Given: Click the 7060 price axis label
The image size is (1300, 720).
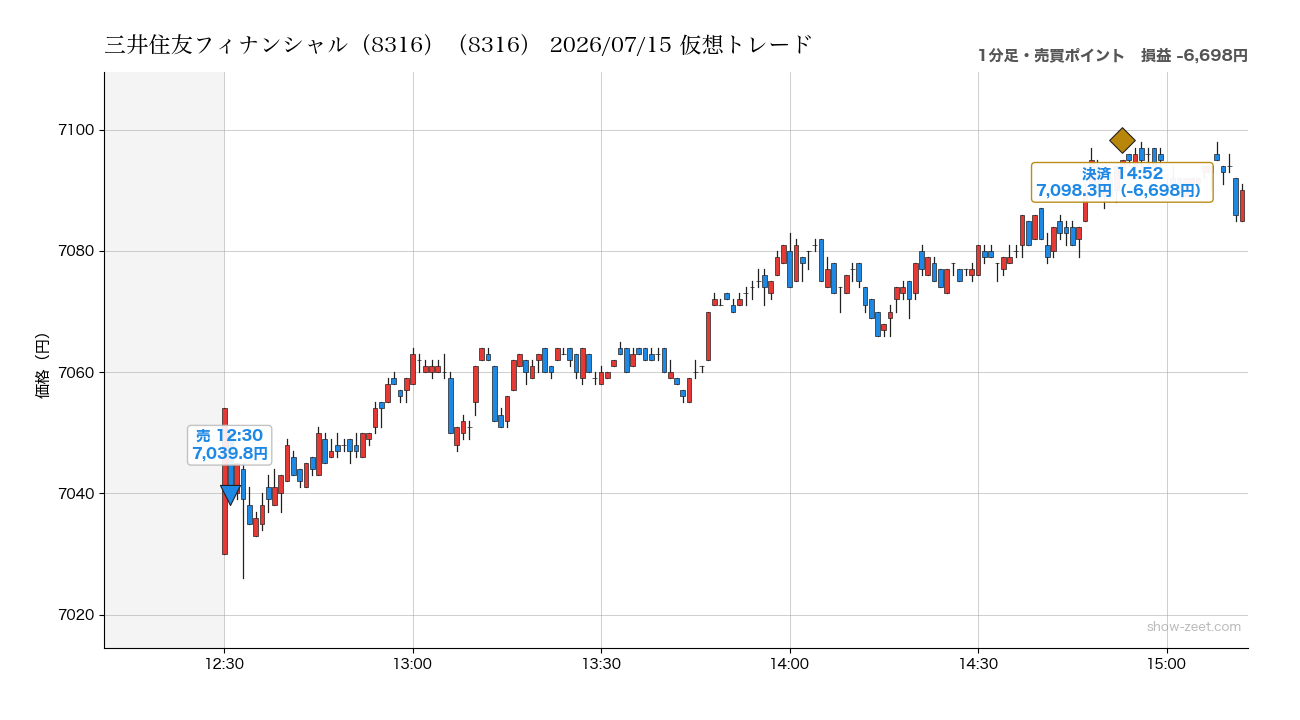Looking at the screenshot, I should pos(77,373).
